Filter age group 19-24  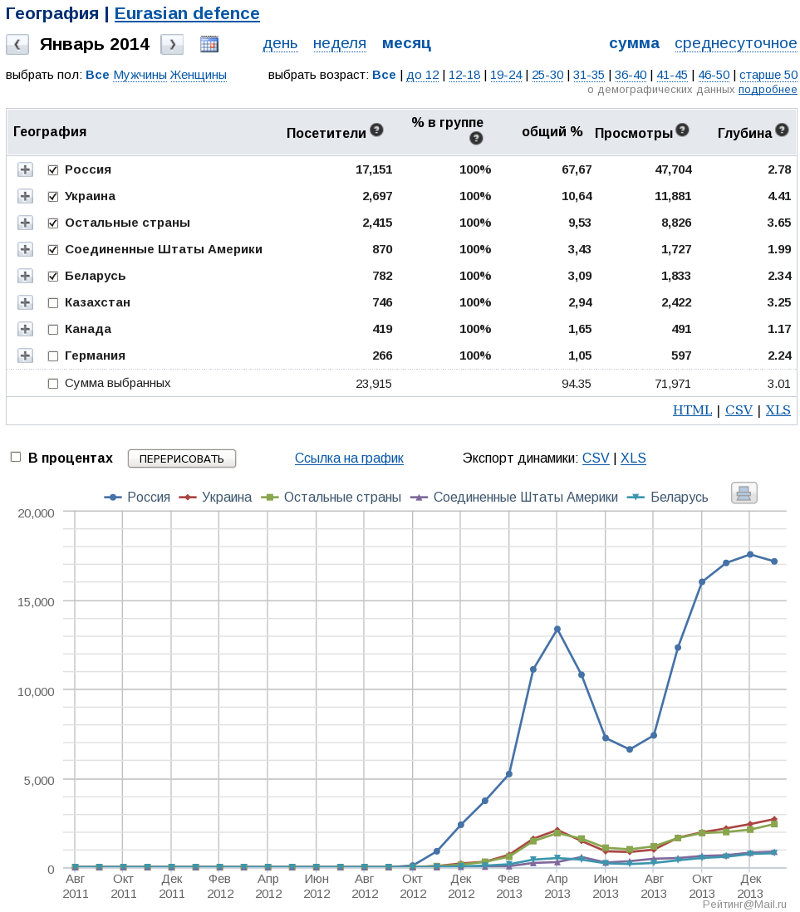506,75
